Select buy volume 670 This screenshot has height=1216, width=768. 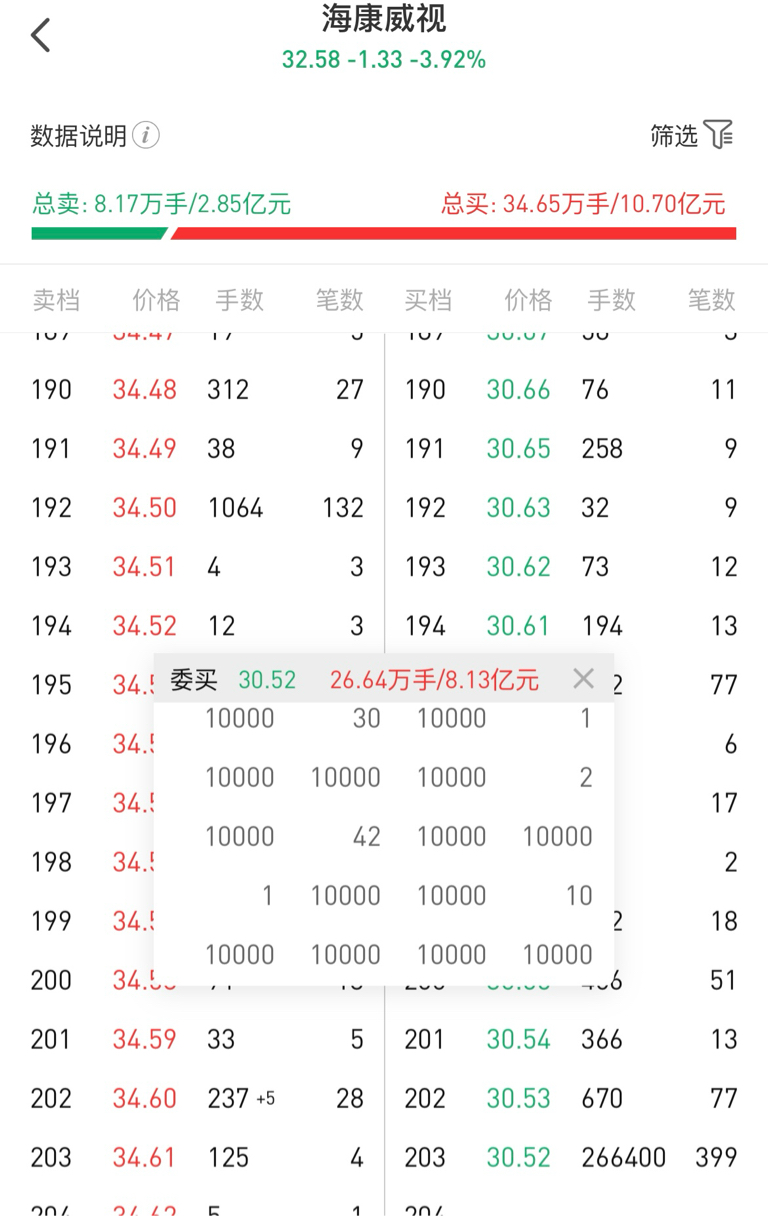602,1098
